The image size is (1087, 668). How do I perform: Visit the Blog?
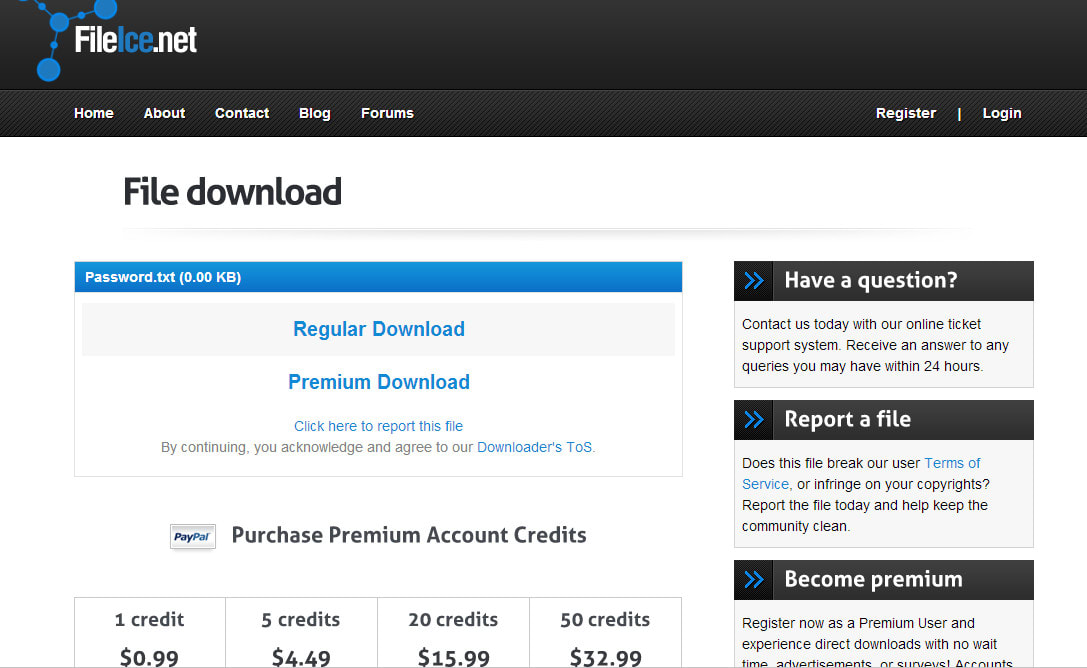(315, 113)
